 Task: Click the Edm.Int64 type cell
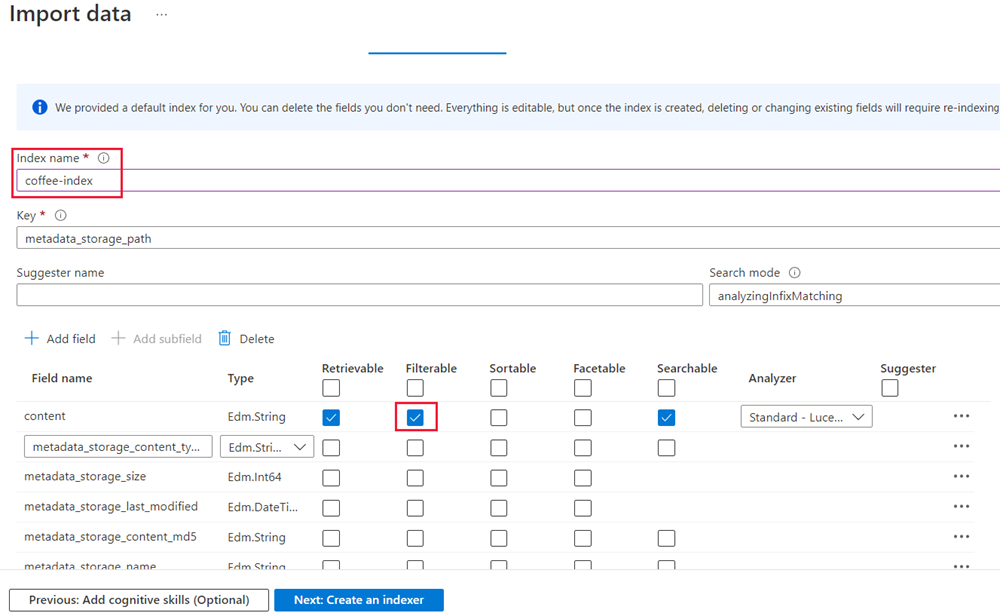(254, 477)
